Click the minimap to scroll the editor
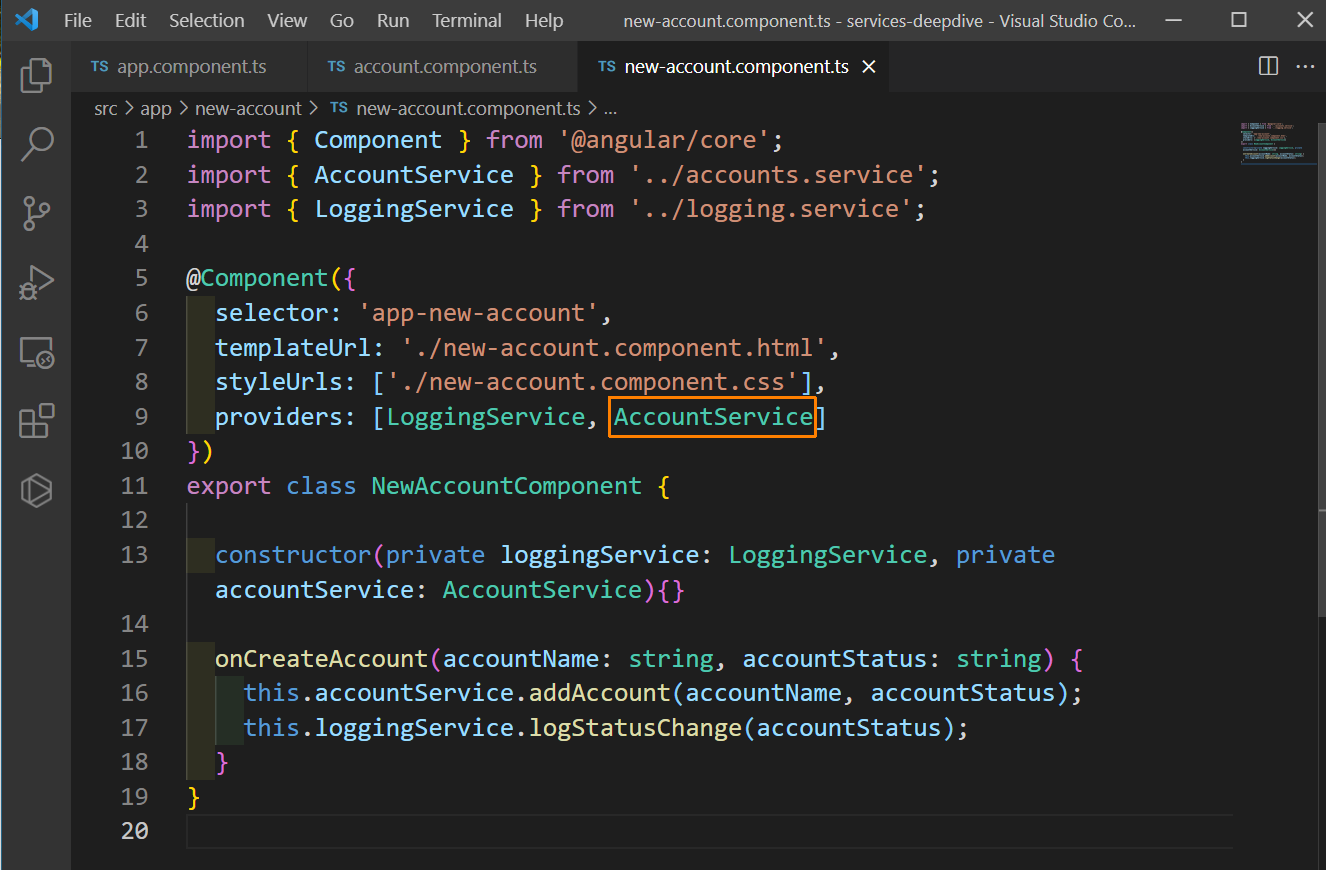The width and height of the screenshot is (1326, 870). point(1278,142)
